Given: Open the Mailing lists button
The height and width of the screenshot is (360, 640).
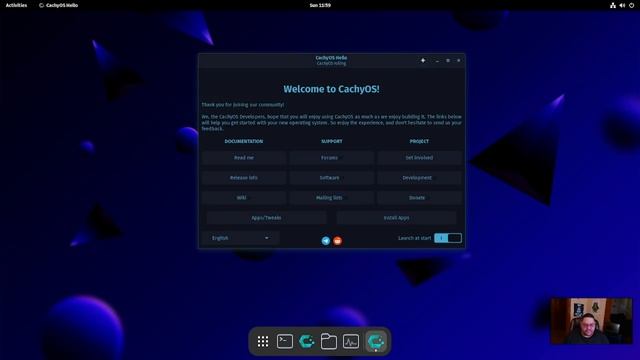Looking at the screenshot, I should 331,198.
